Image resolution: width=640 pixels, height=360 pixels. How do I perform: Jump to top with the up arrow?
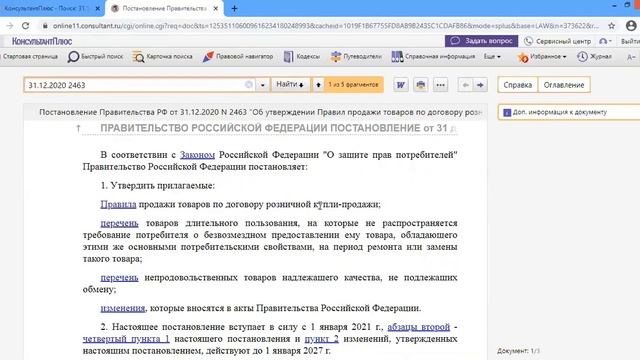pos(78,128)
